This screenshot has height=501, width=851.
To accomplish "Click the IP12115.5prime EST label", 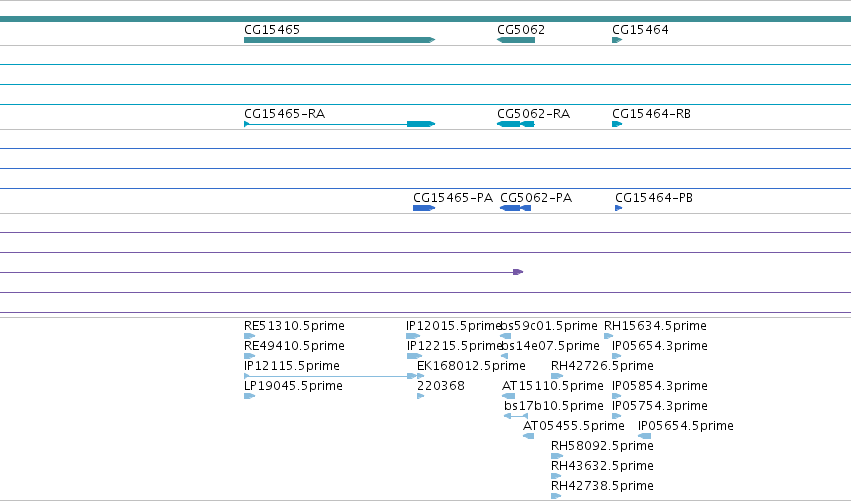I will [292, 366].
